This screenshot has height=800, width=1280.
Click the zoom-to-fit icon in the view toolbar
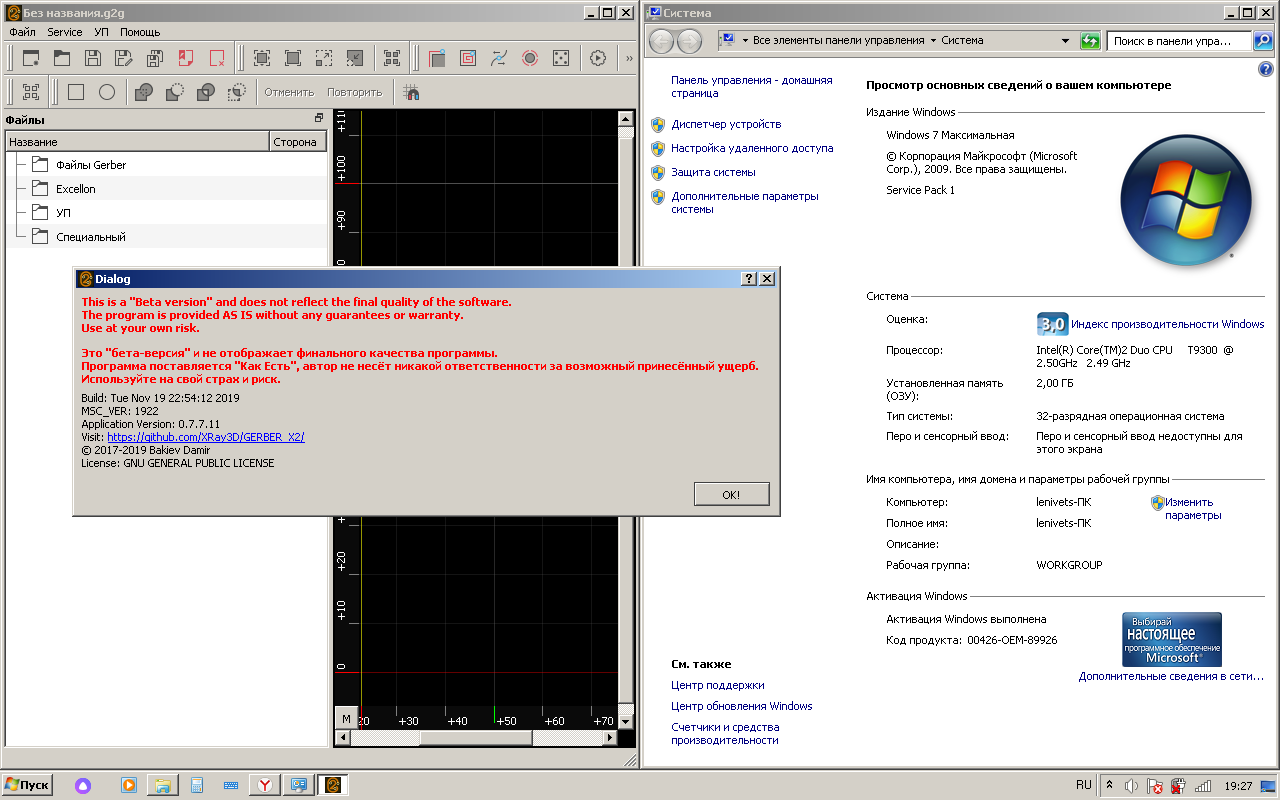262,58
